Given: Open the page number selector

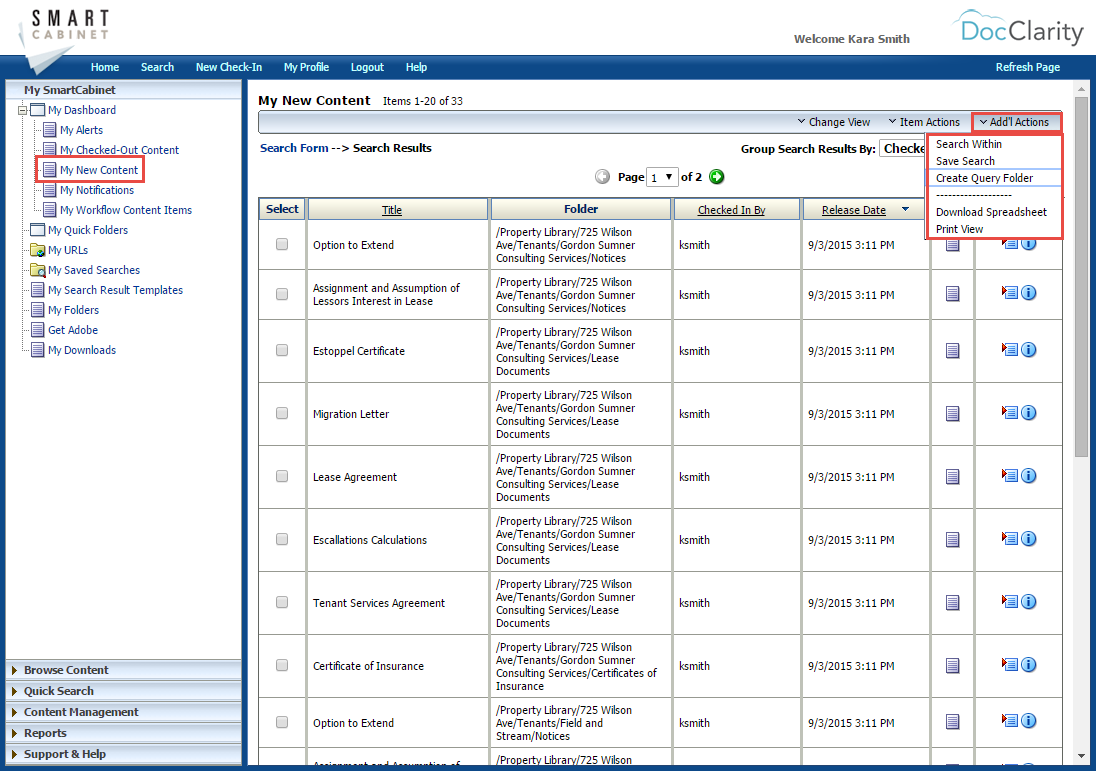Looking at the screenshot, I should [661, 176].
